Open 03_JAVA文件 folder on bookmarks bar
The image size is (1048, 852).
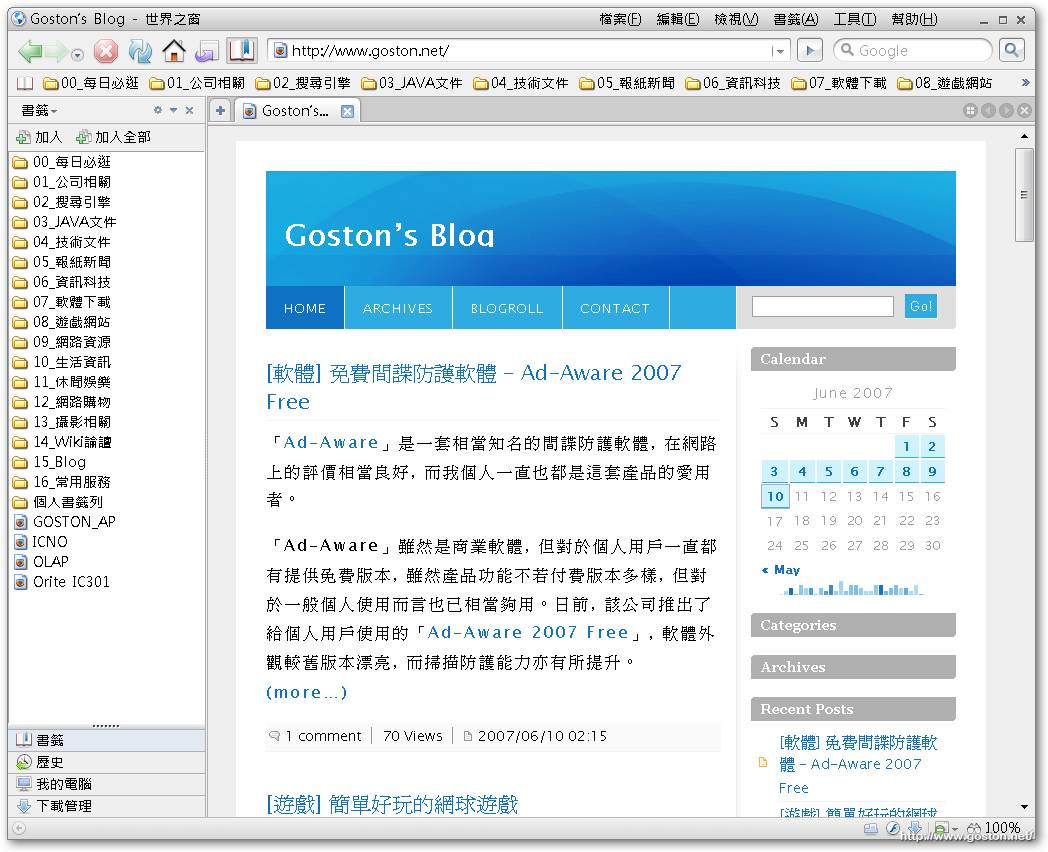click(x=411, y=83)
